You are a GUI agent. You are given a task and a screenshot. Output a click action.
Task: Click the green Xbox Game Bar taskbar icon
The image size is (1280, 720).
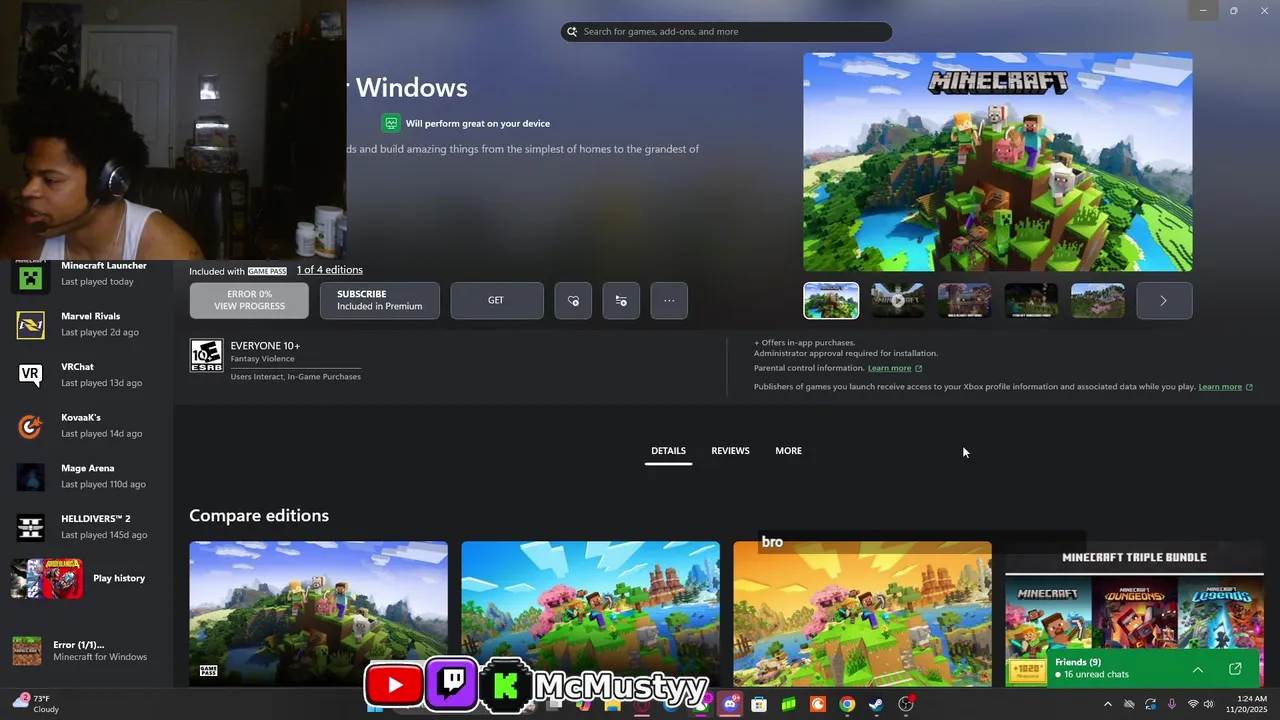pyautogui.click(x=788, y=704)
